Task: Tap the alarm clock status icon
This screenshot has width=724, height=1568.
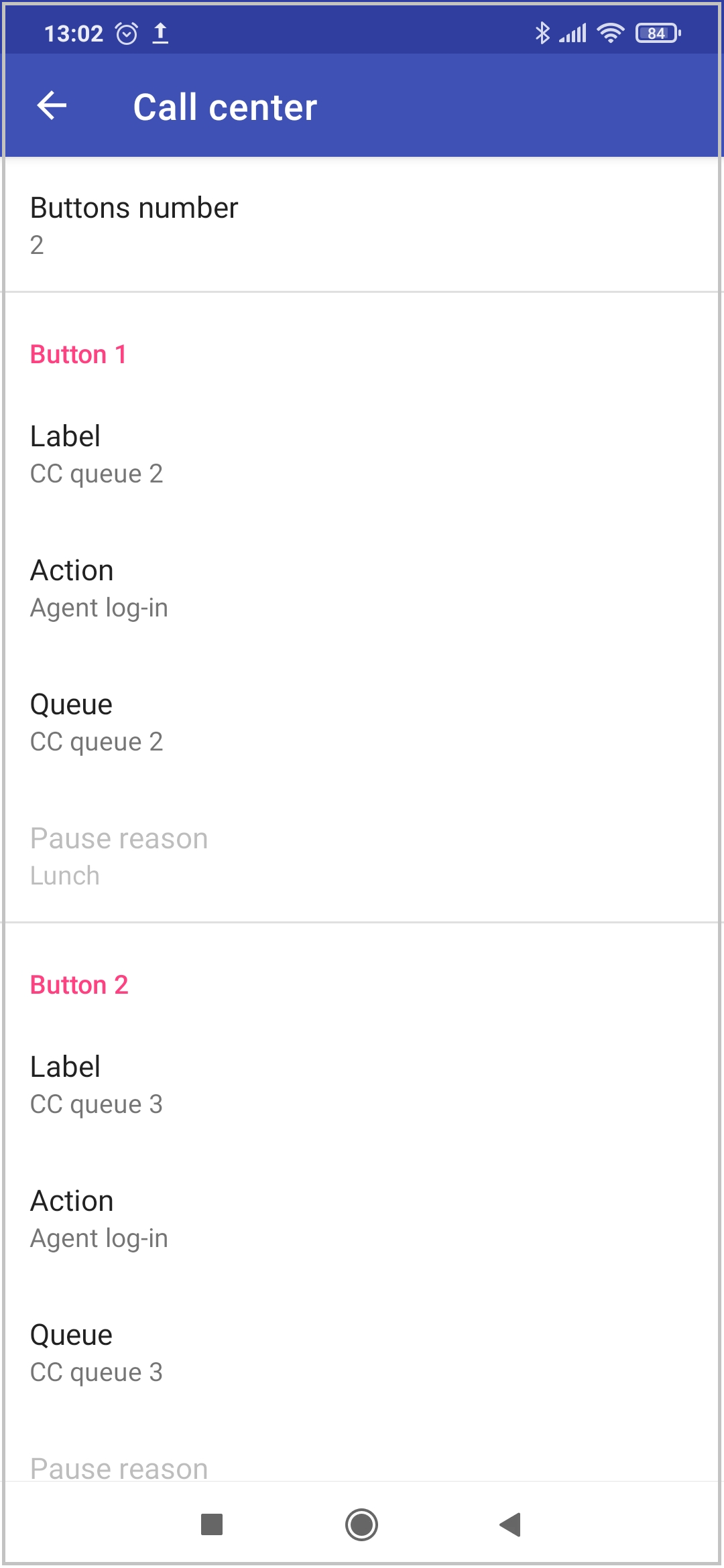Action: [127, 33]
